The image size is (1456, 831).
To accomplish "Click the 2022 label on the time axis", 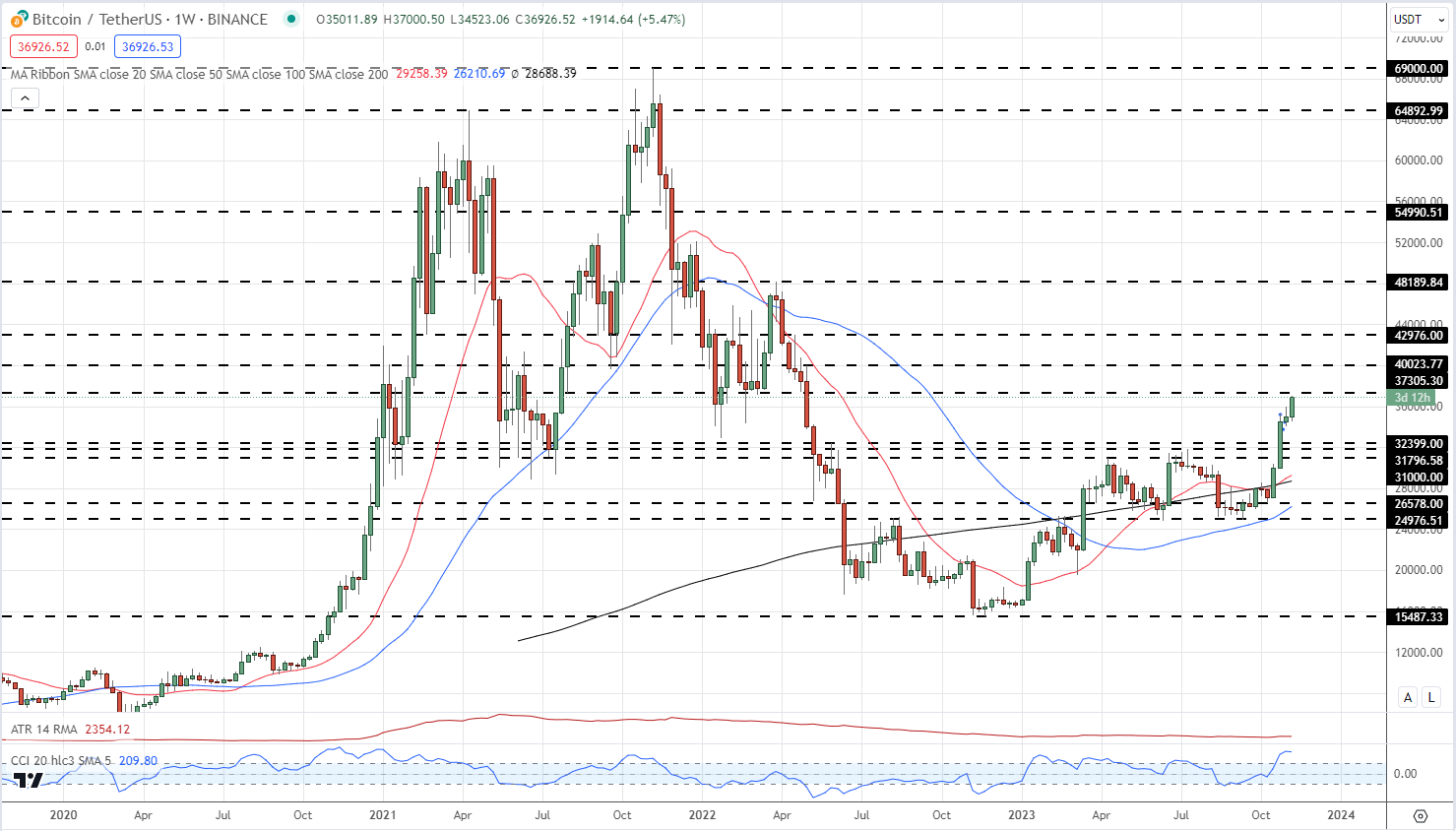I will 702,815.
